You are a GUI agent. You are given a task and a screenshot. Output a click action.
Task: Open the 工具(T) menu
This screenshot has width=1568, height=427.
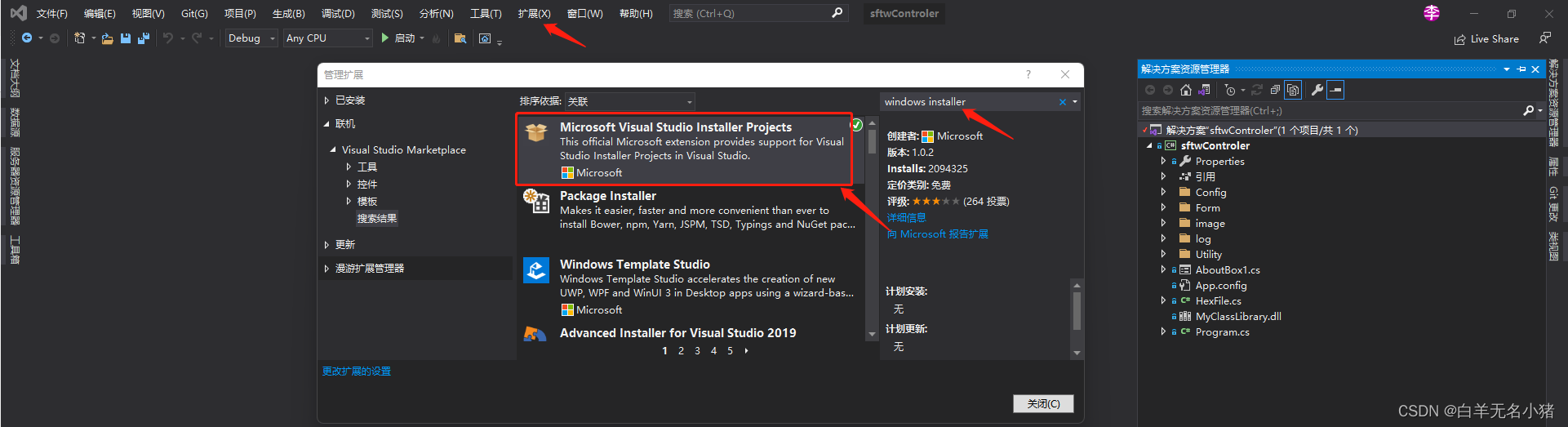[x=486, y=14]
